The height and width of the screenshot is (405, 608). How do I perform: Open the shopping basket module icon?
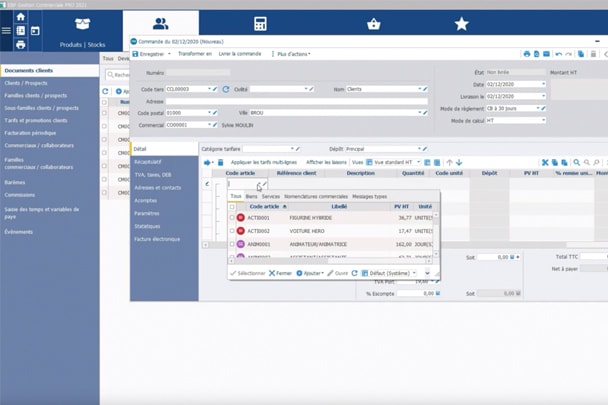tap(374, 24)
